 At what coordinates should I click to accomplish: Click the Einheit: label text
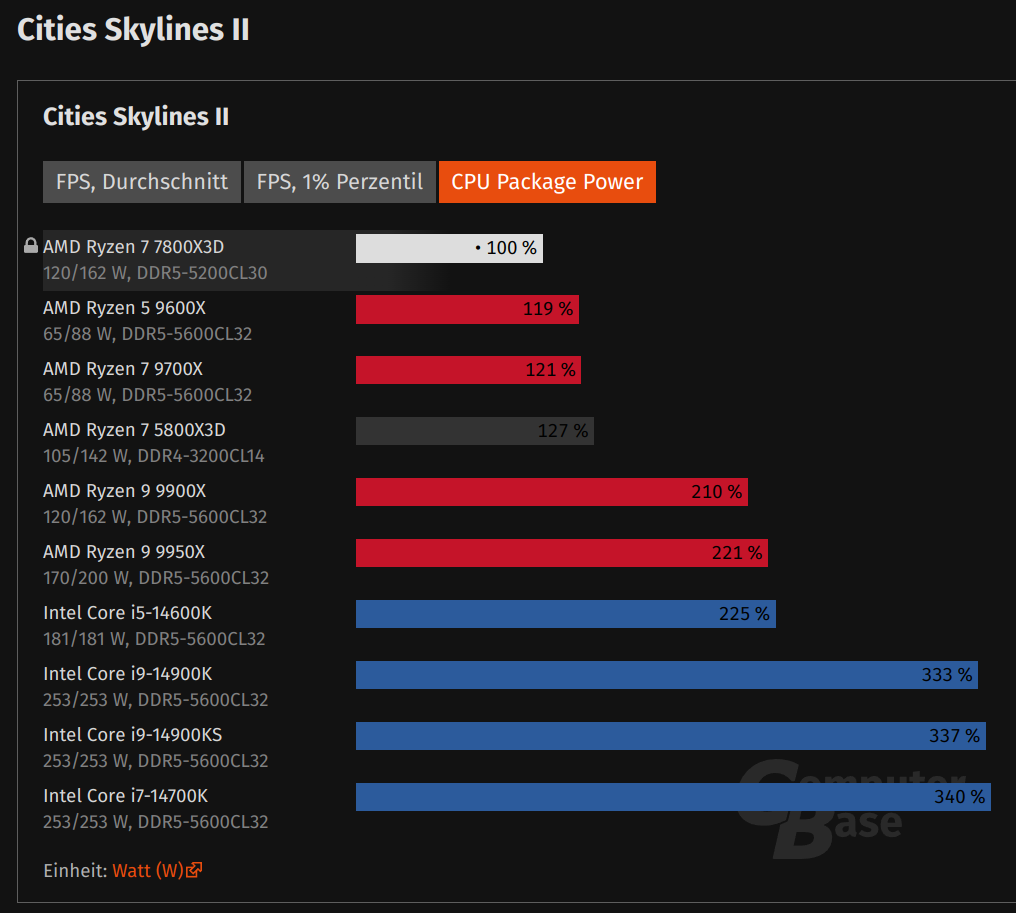75,870
